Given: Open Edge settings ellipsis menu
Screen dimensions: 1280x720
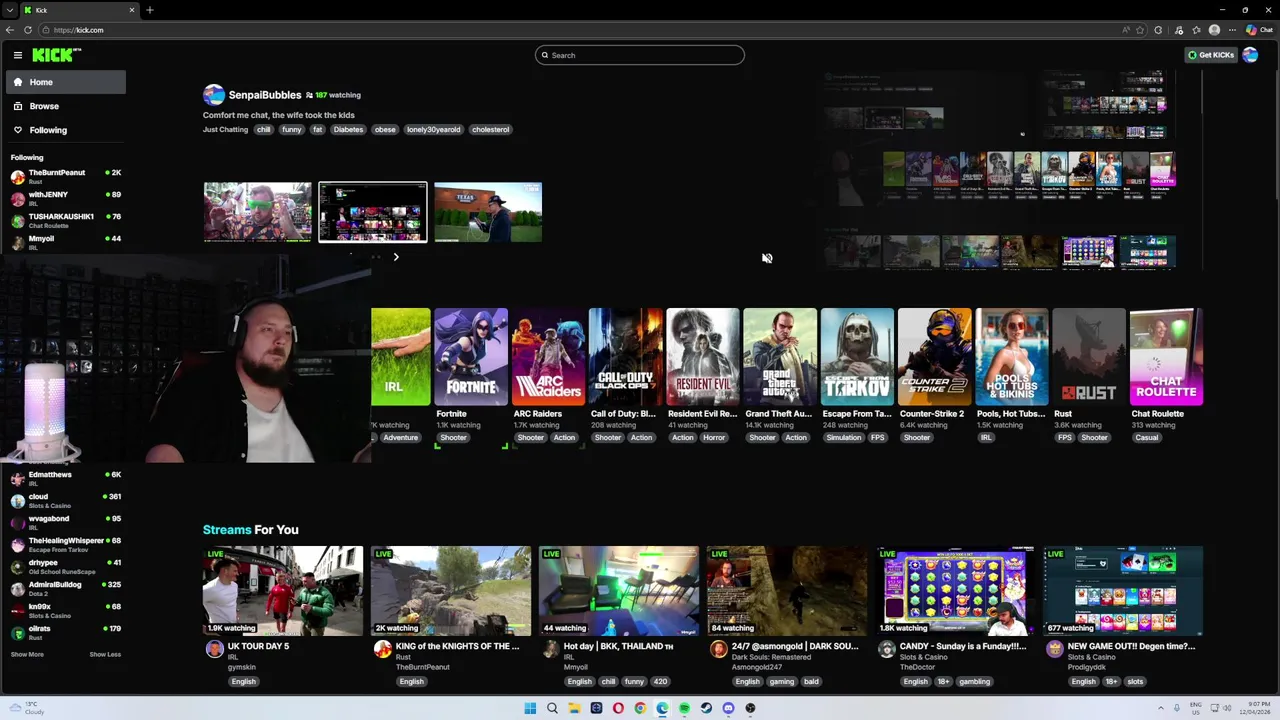Looking at the screenshot, I should [x=1232, y=30].
